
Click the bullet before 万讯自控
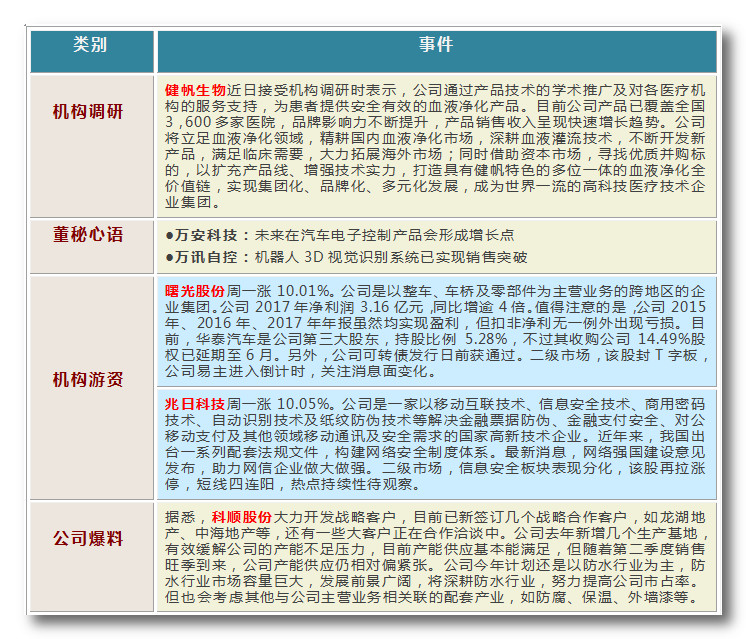[169, 257]
